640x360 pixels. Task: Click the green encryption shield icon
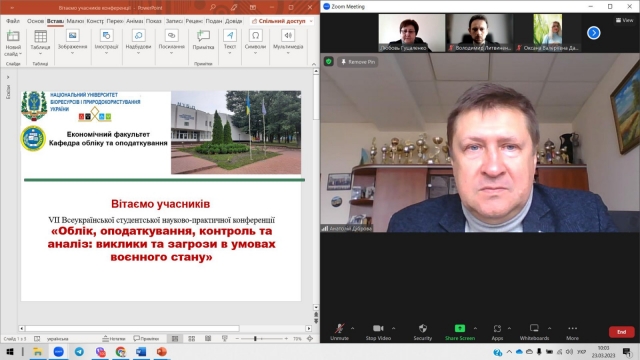pyautogui.click(x=329, y=62)
